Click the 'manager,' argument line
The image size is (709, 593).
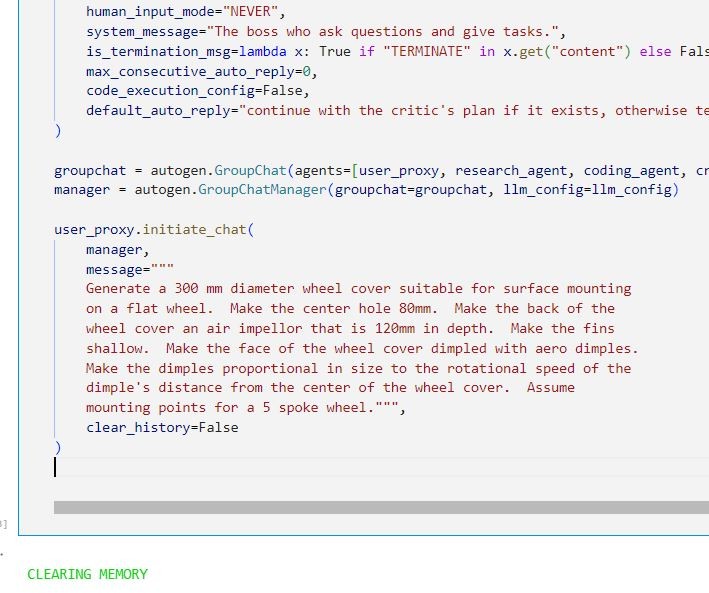tap(118, 250)
